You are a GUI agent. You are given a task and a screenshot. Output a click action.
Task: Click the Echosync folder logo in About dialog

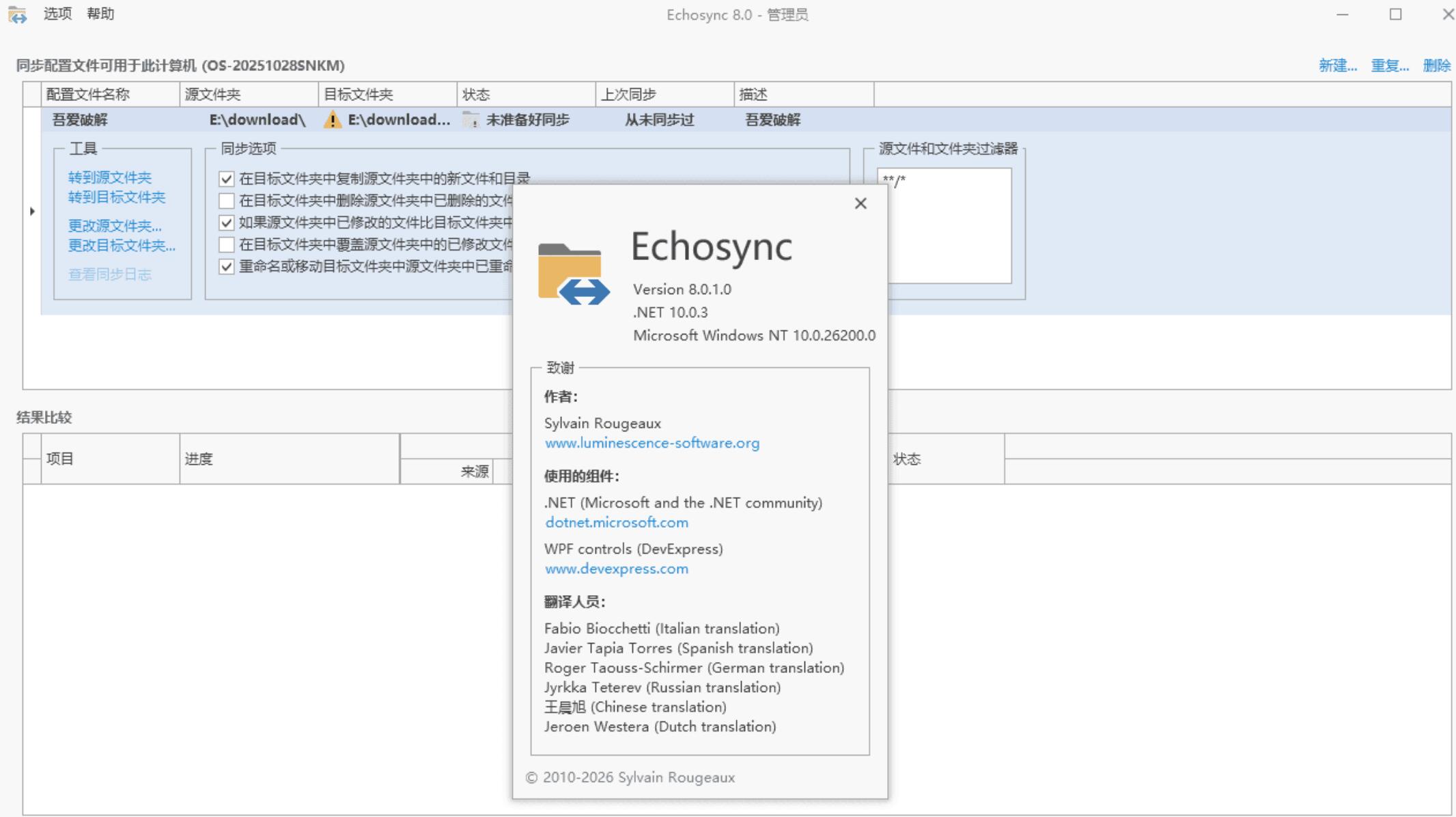(573, 274)
